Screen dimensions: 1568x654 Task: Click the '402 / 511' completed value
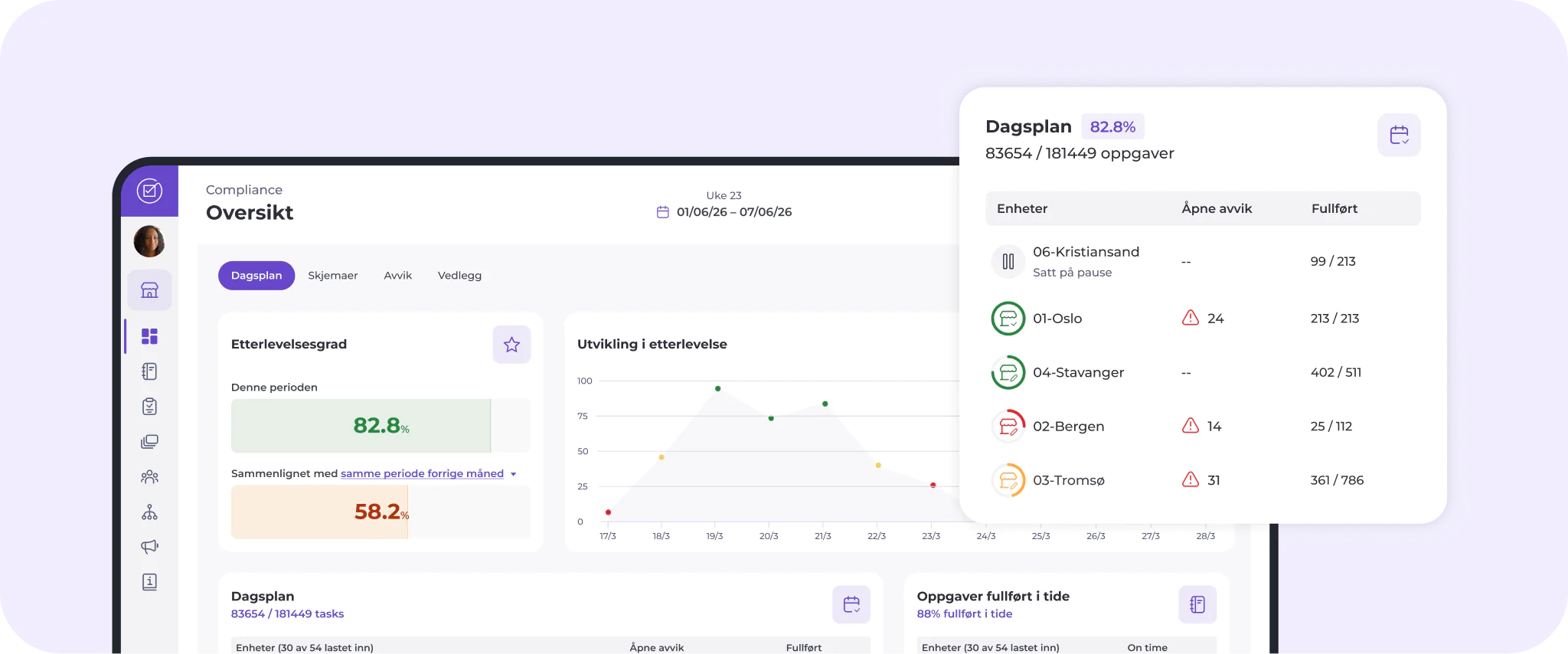coord(1336,373)
